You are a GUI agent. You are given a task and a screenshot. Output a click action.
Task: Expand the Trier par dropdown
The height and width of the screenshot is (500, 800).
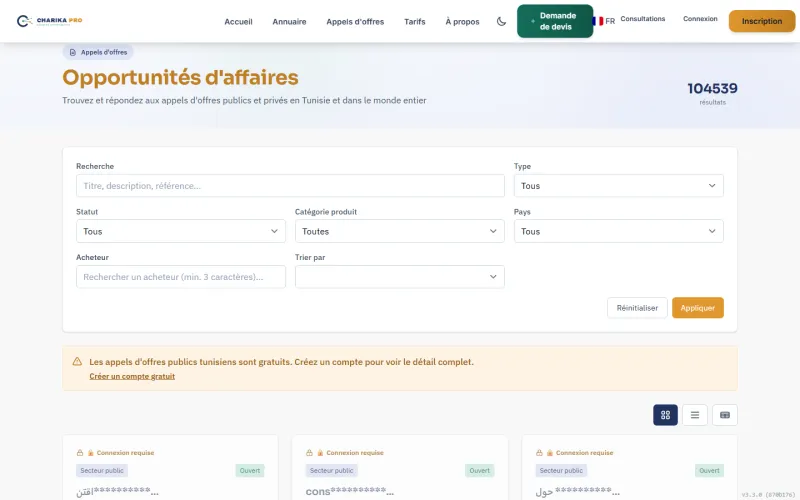click(399, 277)
